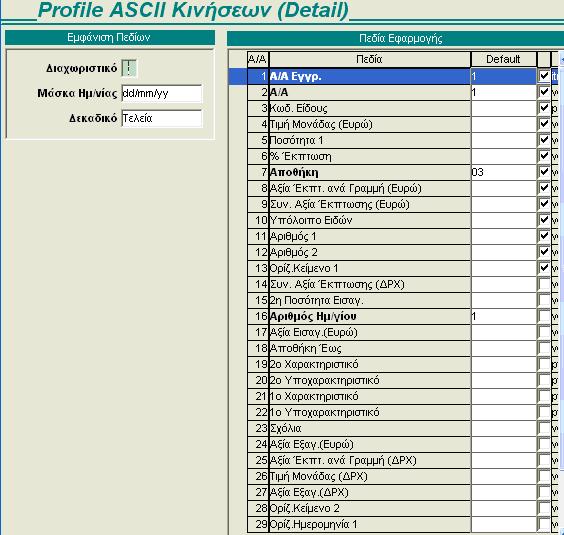Select the 1ο Χαρακτηριστικό row

[370, 396]
